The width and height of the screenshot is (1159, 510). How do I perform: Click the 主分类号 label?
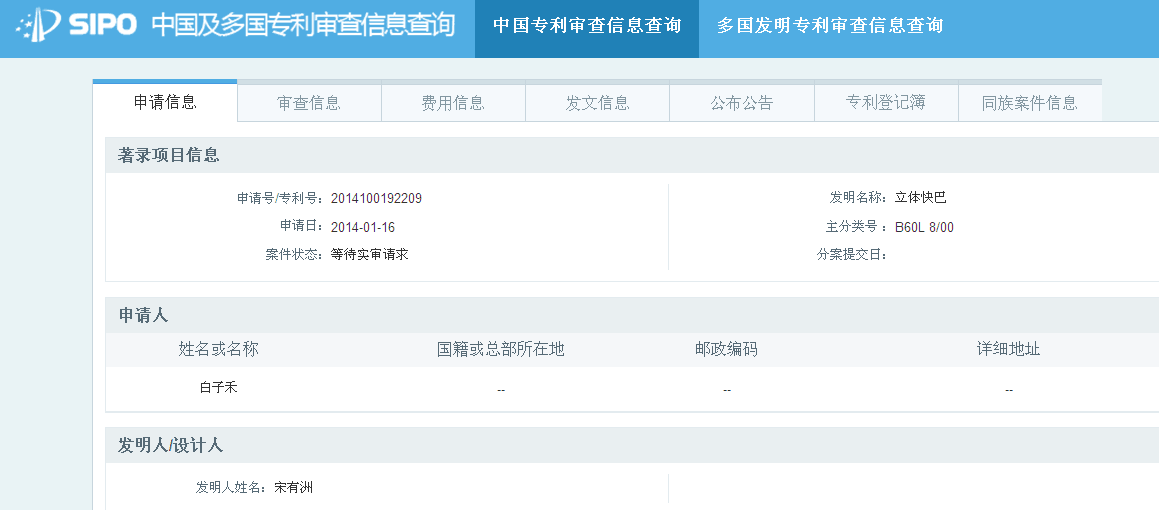(x=857, y=227)
